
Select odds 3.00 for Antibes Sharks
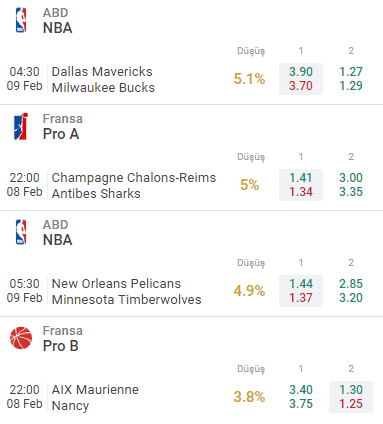(351, 185)
